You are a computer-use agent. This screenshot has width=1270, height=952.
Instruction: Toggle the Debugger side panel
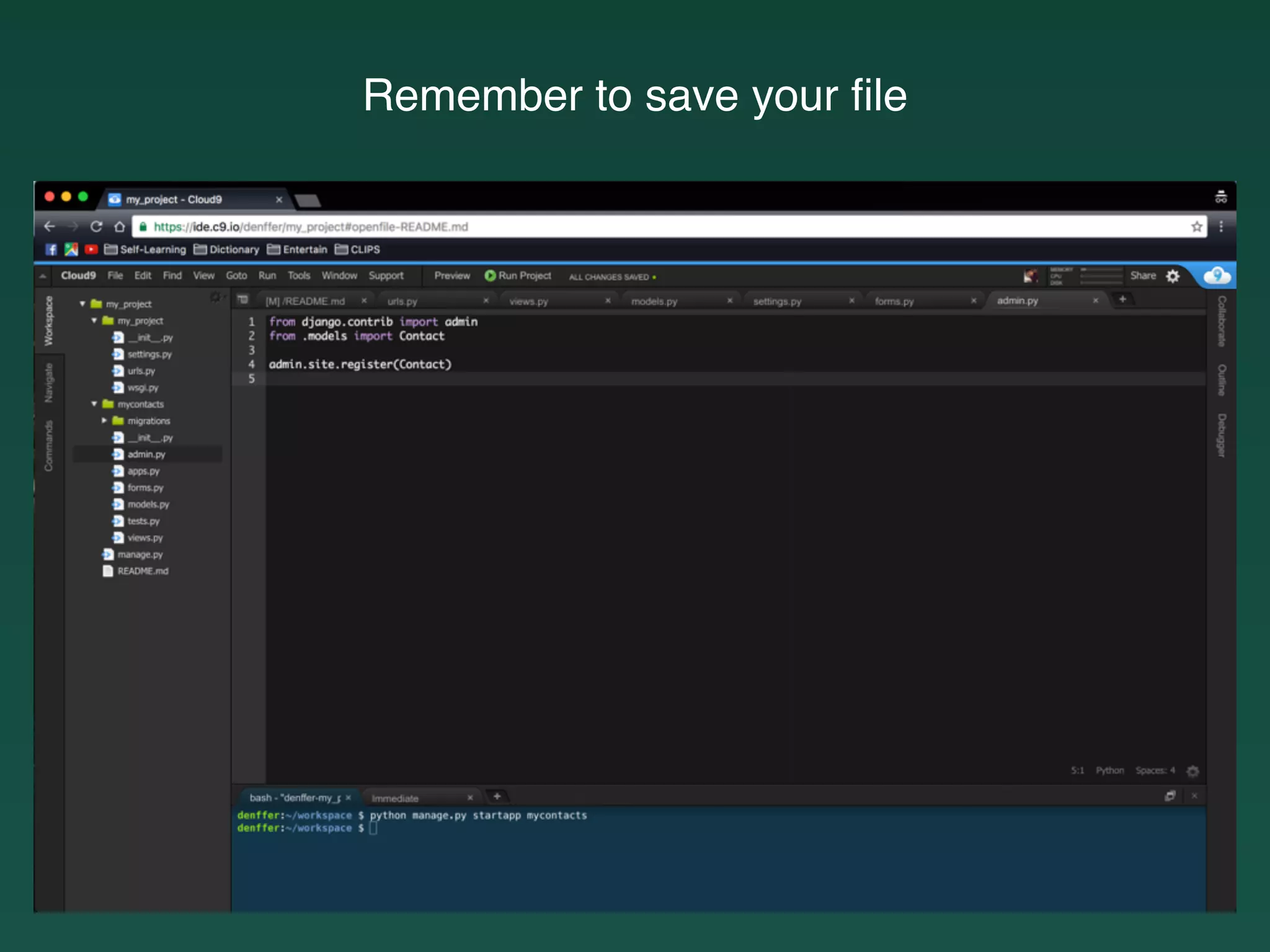(x=1221, y=435)
